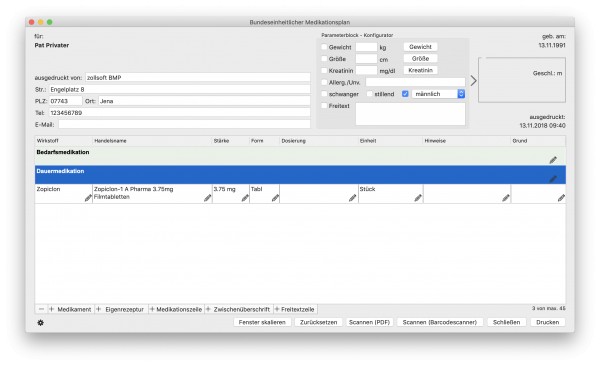This screenshot has height=366, width=600.
Task: Enable the Freitext checkbox
Action: (324, 106)
